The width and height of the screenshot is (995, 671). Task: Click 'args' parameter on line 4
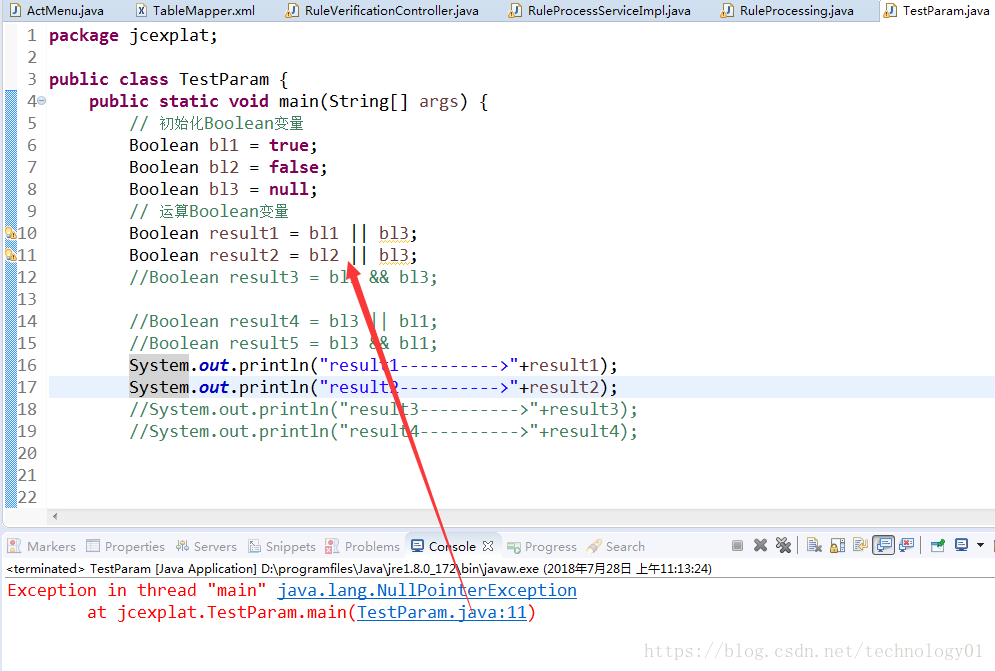point(438,102)
